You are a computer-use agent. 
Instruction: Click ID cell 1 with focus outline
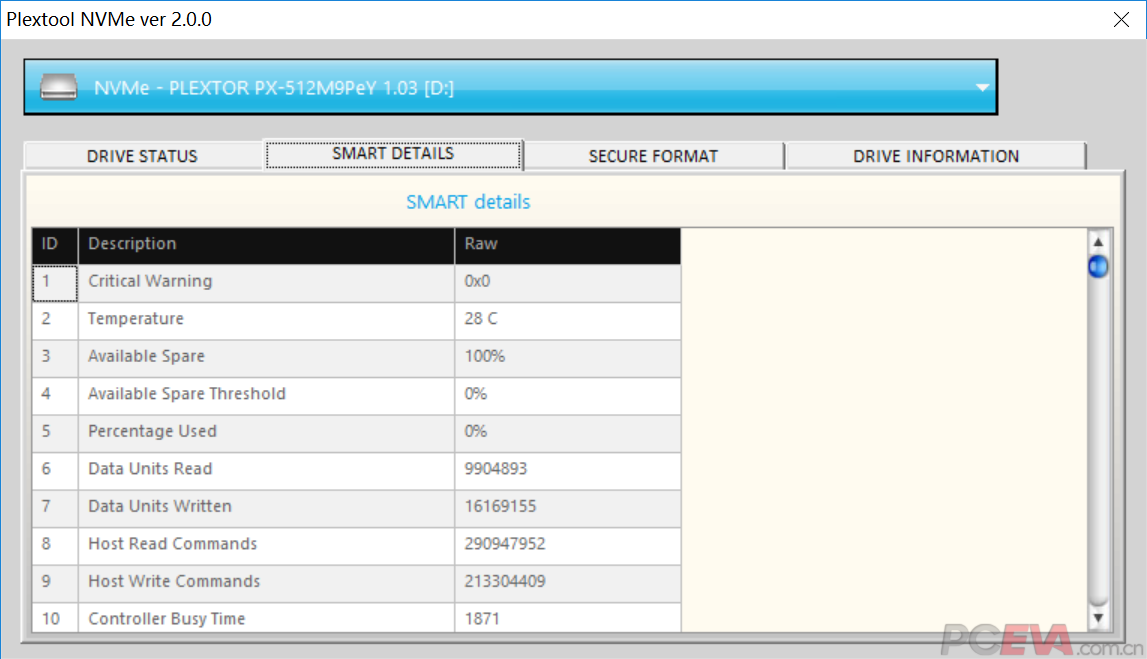55,282
